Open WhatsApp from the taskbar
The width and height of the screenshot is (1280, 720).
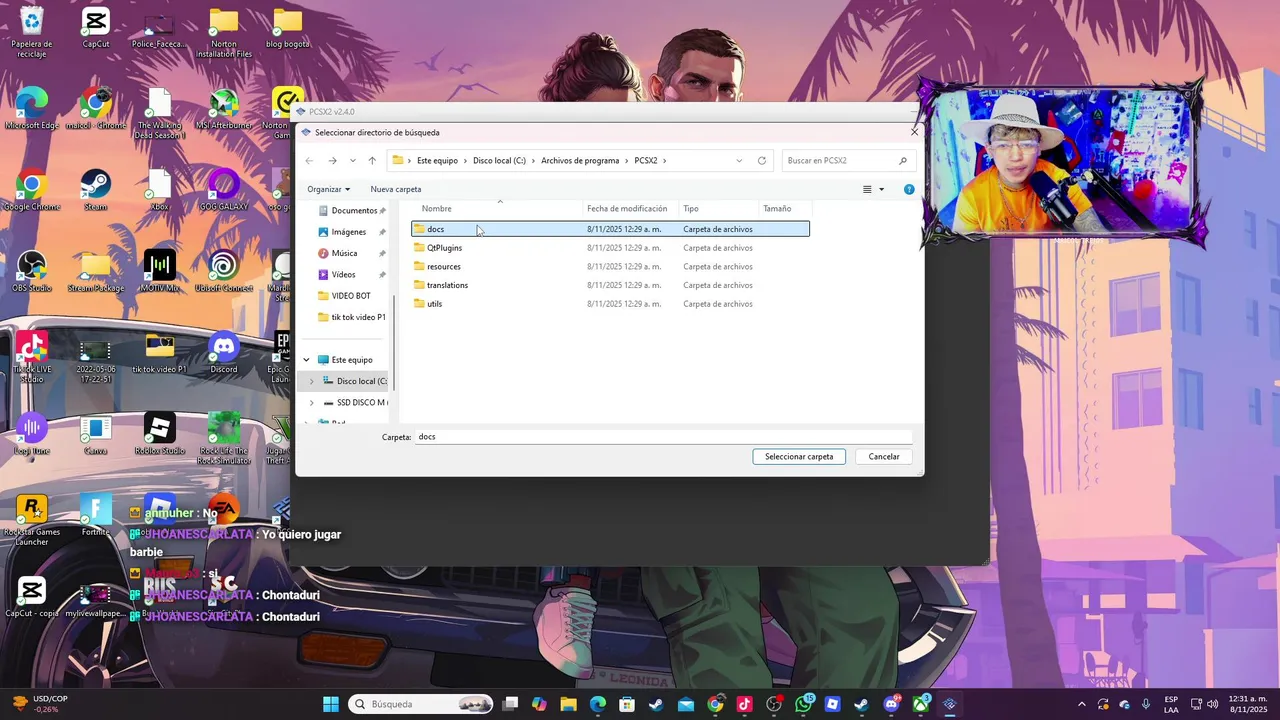(804, 704)
